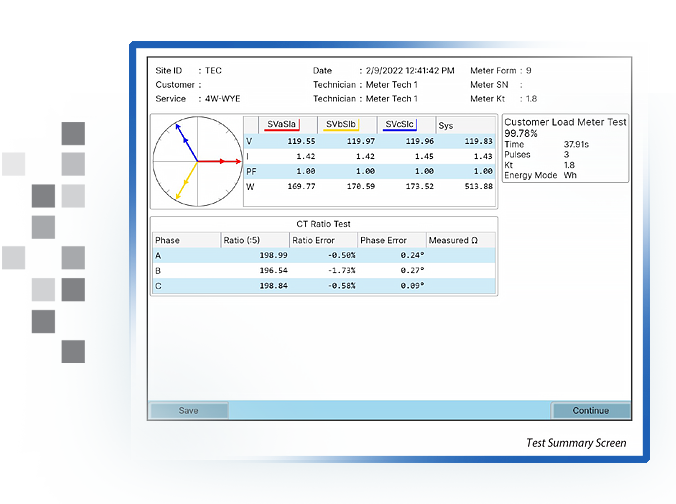This screenshot has width=676, height=504.
Task: Click voltage value 119.55
Action: (301, 141)
